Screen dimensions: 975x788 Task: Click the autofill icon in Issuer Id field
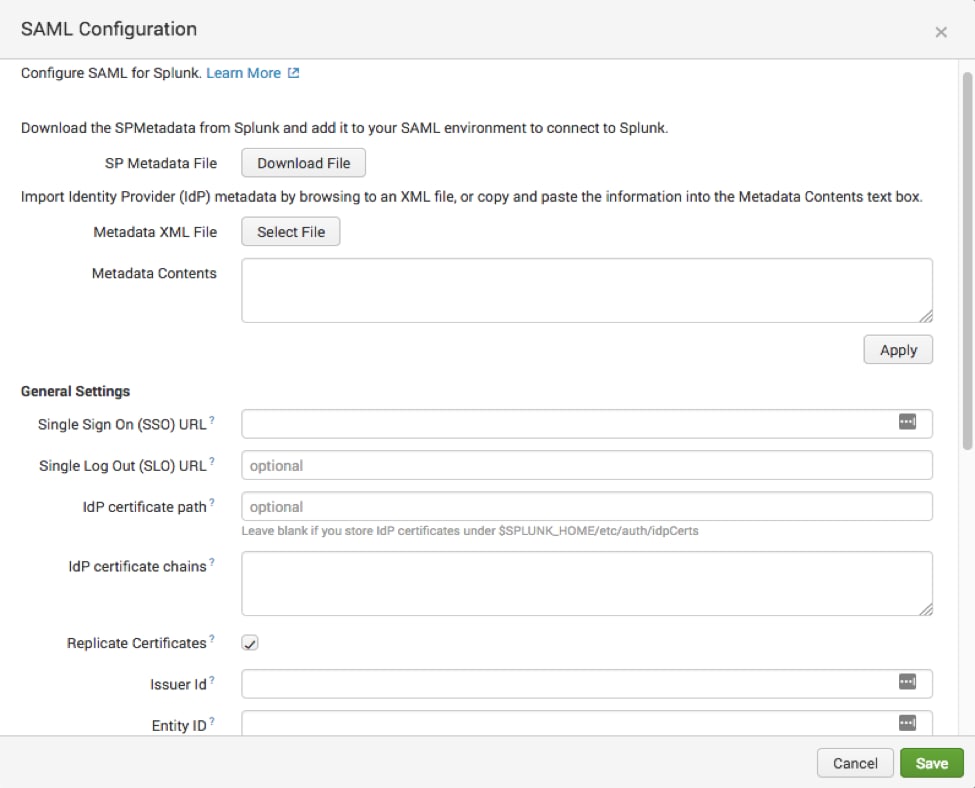(907, 682)
